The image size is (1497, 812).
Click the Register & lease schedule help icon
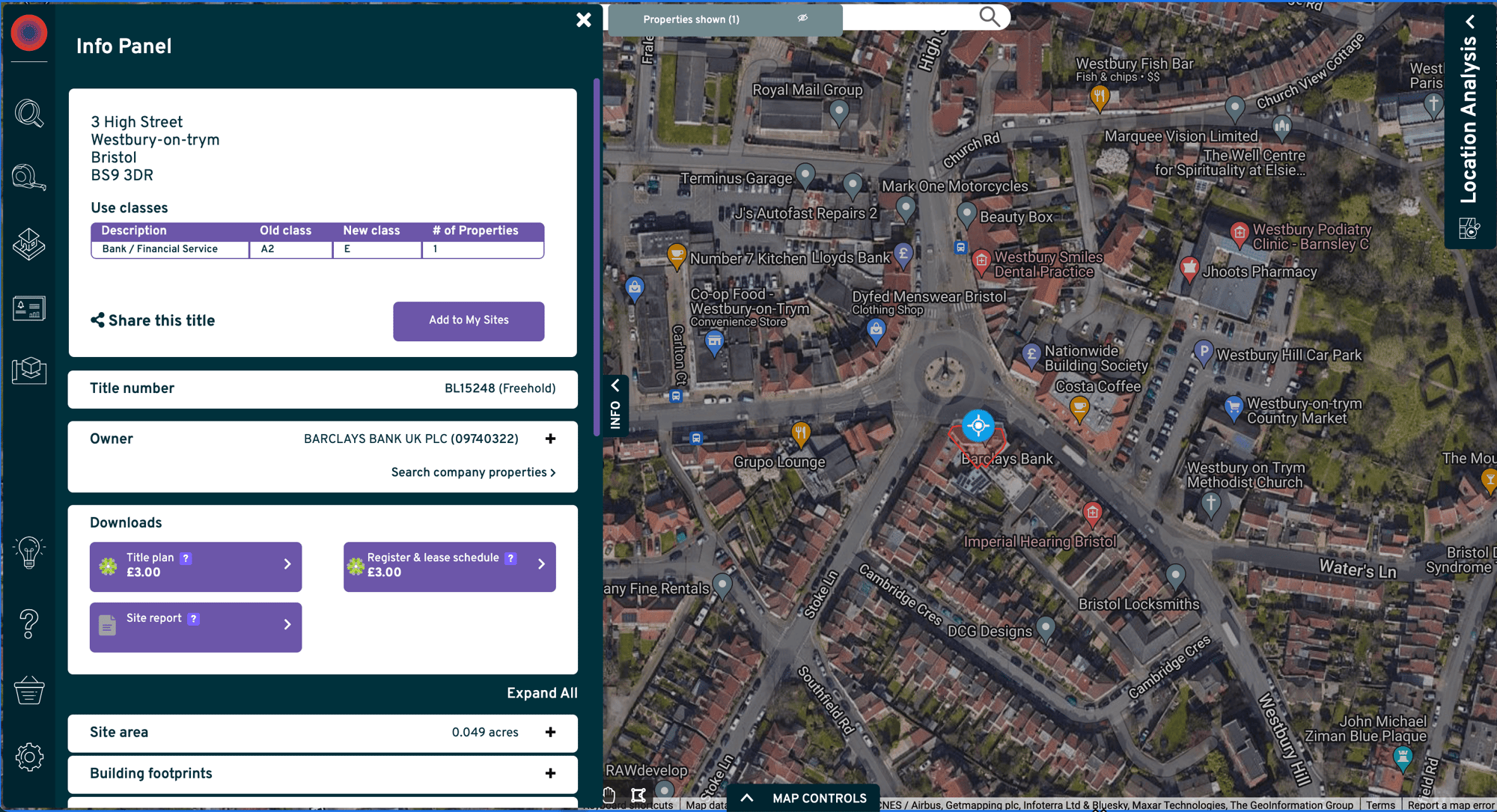pyautogui.click(x=510, y=558)
